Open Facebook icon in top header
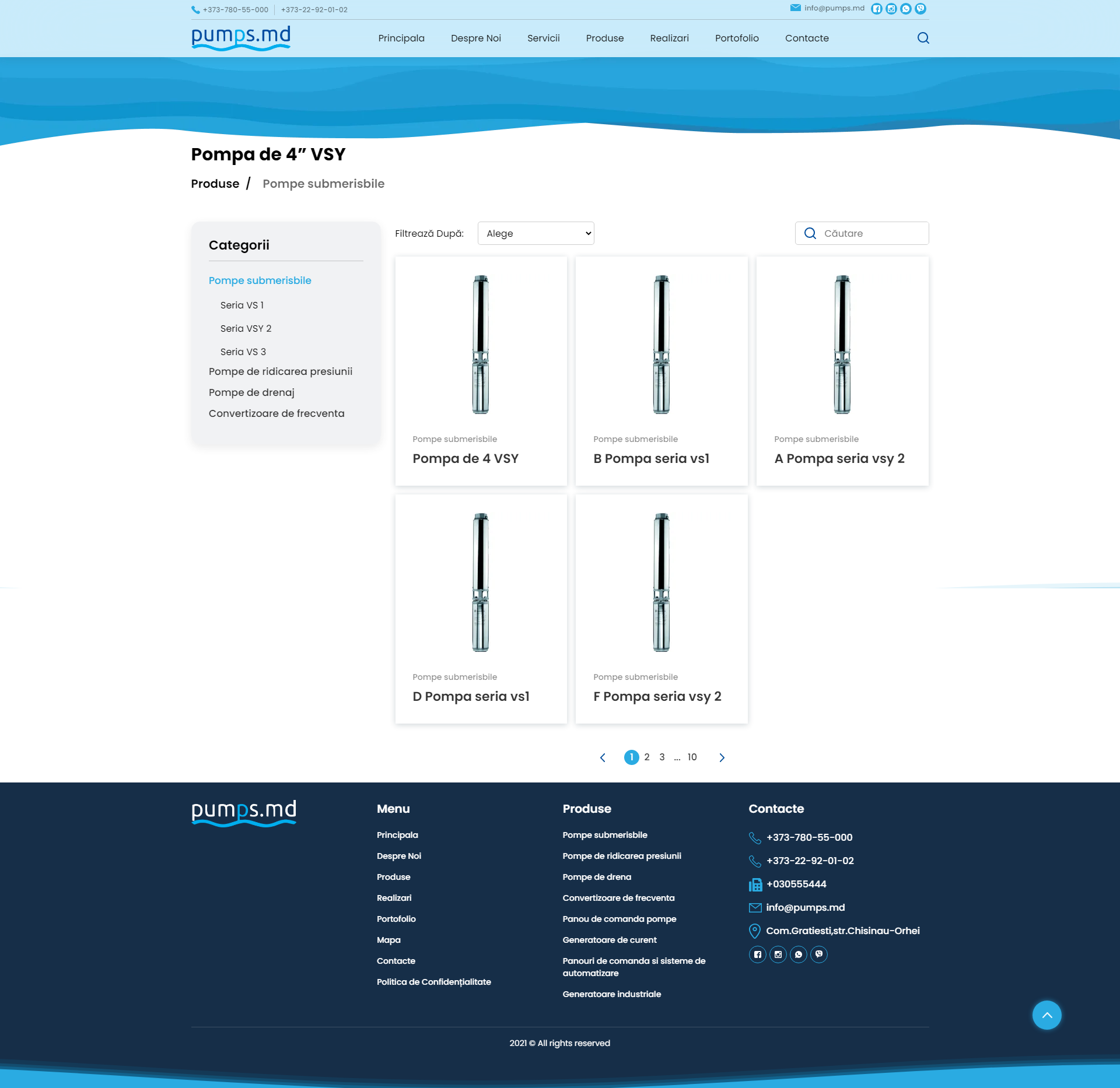1120x1088 pixels. [876, 9]
